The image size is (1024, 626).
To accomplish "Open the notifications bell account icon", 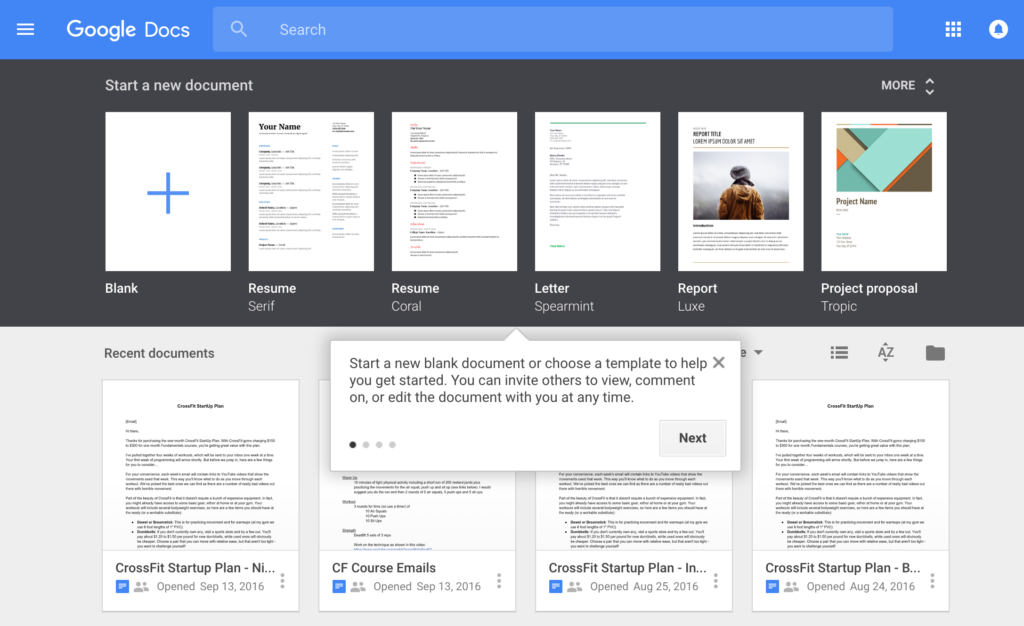I will pyautogui.click(x=998, y=29).
